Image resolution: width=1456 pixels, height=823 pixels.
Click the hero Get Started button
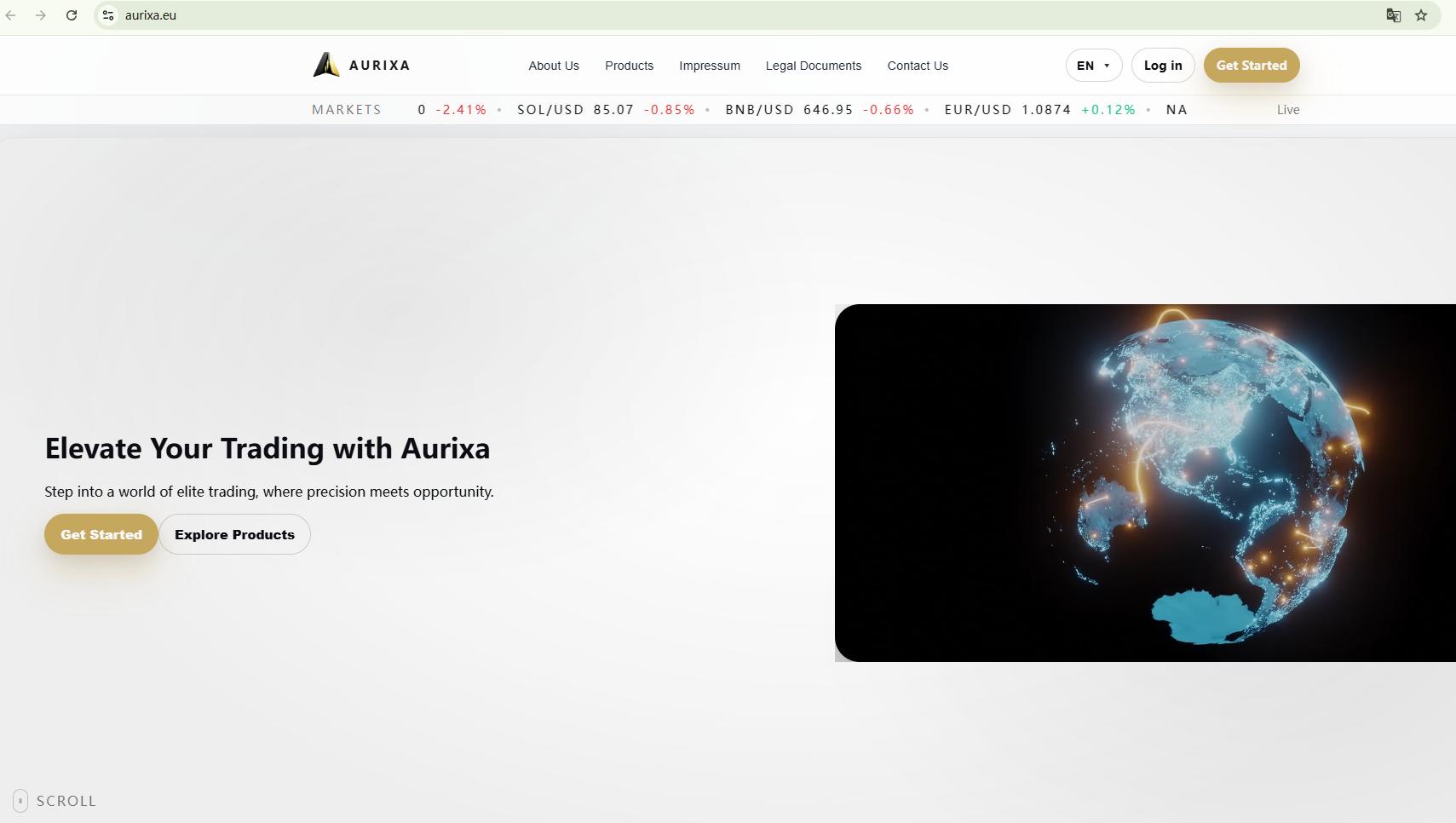101,534
